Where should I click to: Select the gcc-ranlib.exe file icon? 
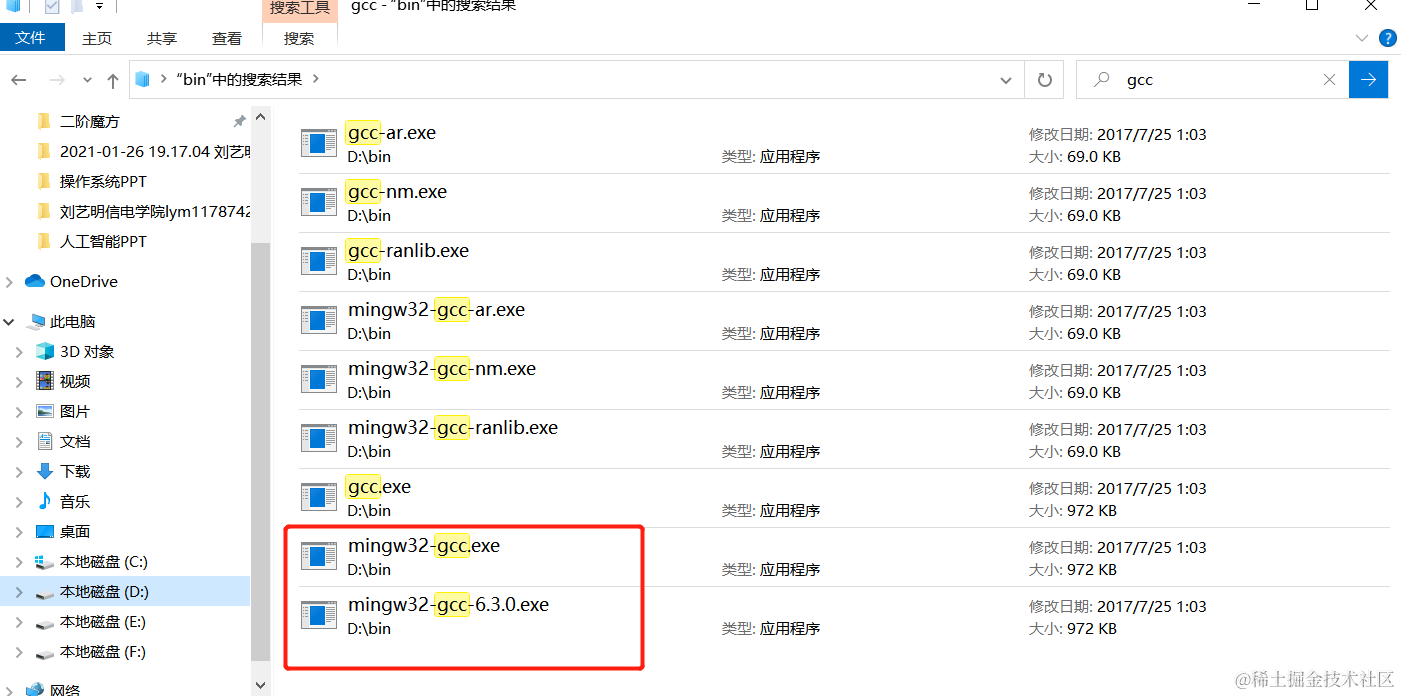[319, 261]
